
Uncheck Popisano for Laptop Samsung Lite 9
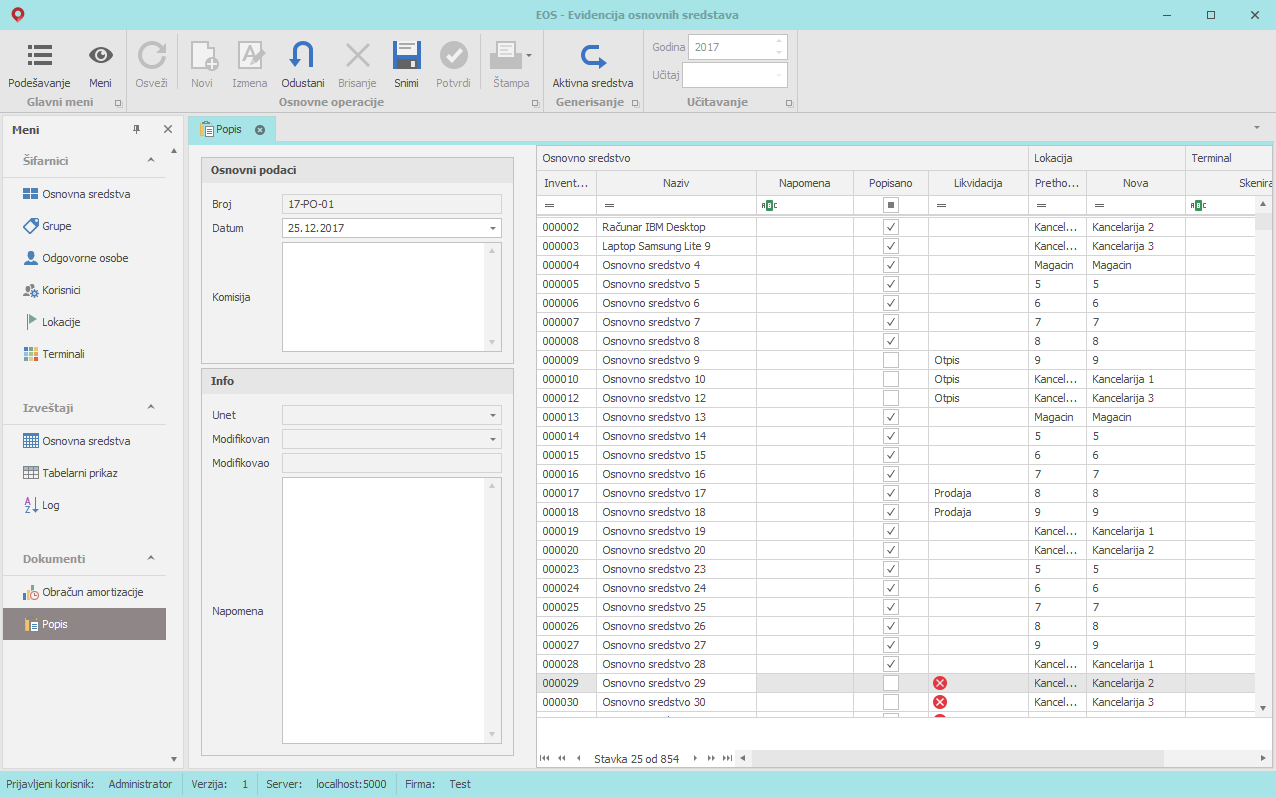point(891,246)
